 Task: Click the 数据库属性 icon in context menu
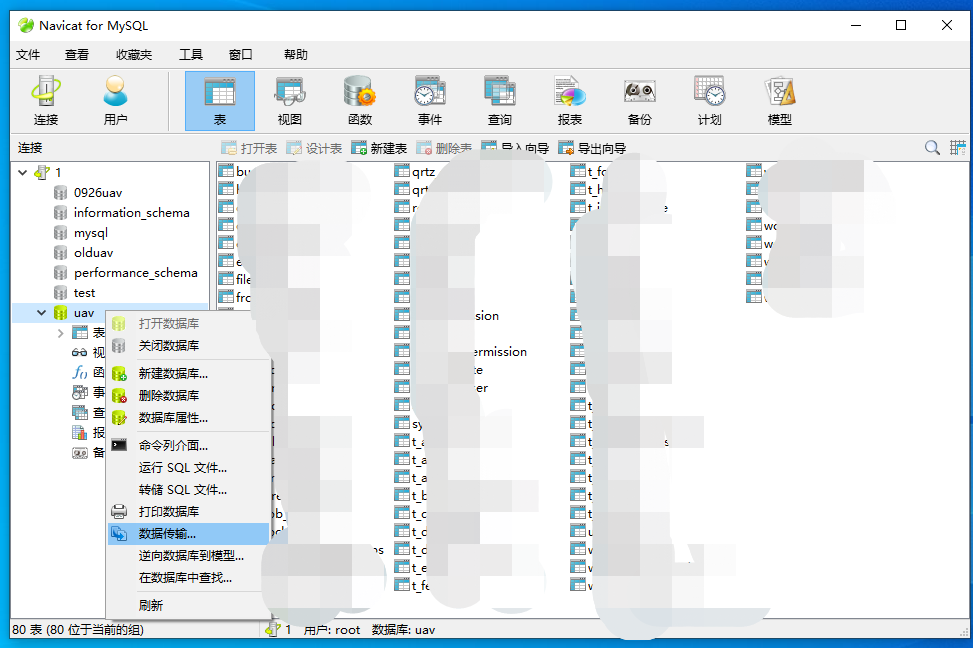pyautogui.click(x=119, y=418)
